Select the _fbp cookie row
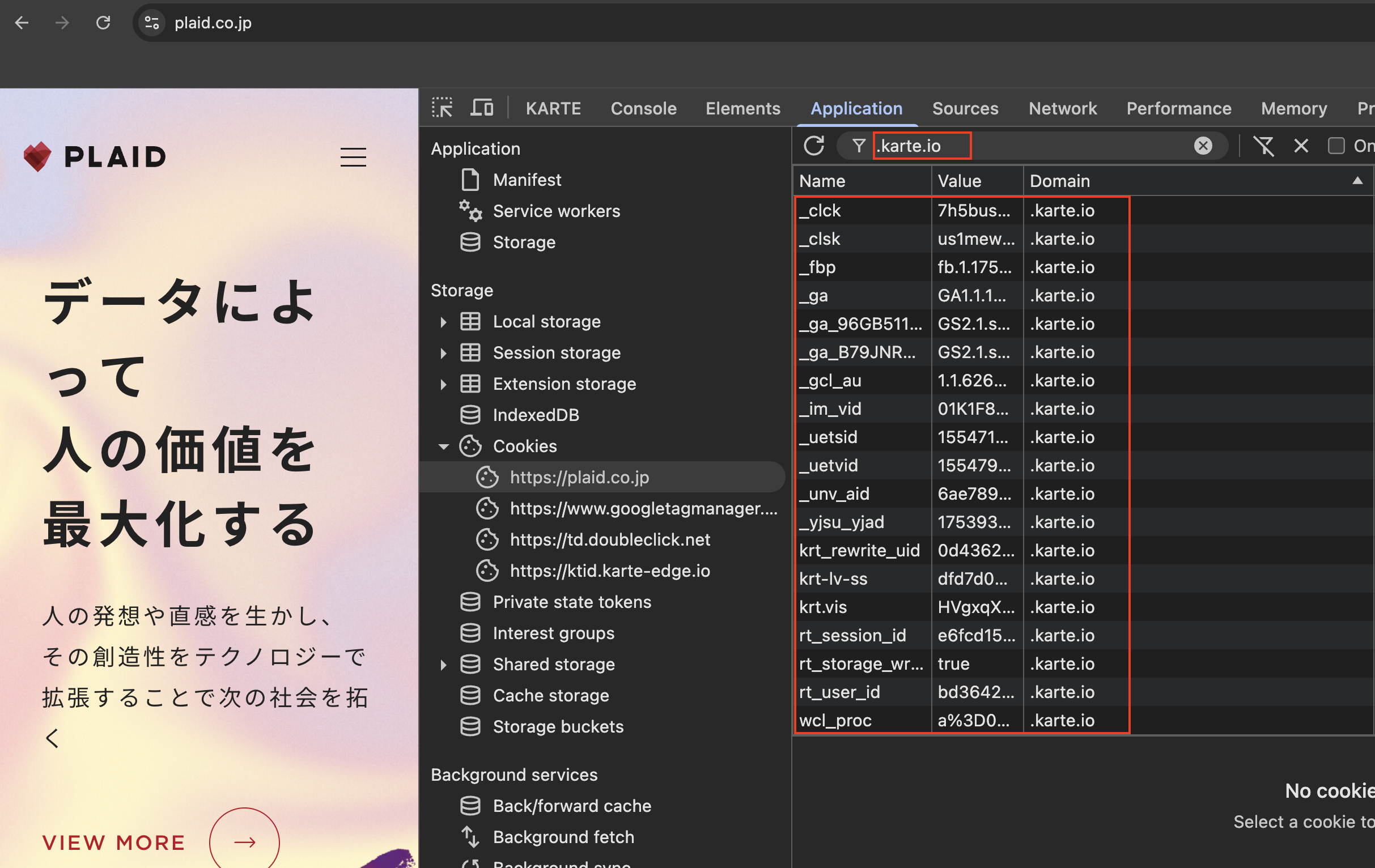This screenshot has width=1375, height=868. pyautogui.click(x=1083, y=267)
